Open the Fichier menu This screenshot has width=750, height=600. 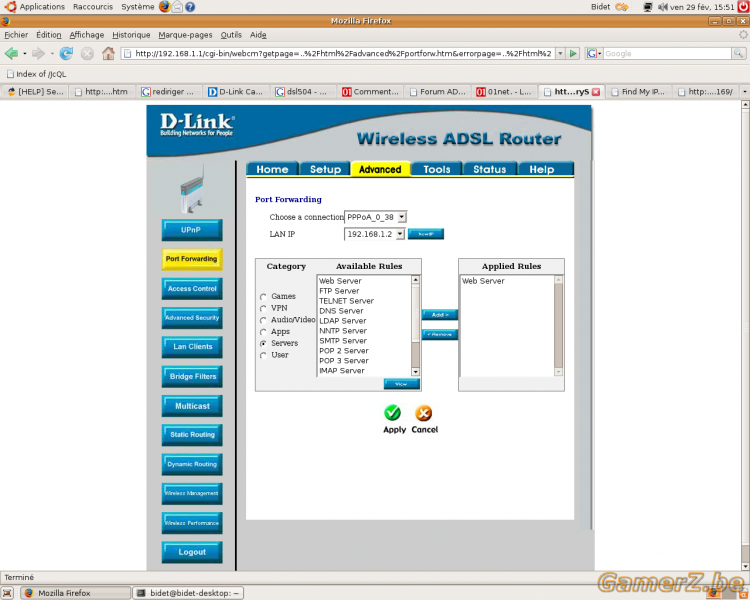[16, 35]
